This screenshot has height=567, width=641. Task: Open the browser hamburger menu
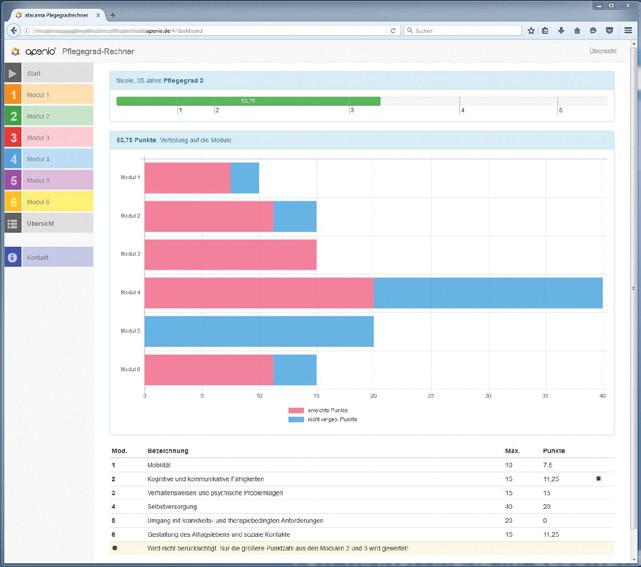627,30
